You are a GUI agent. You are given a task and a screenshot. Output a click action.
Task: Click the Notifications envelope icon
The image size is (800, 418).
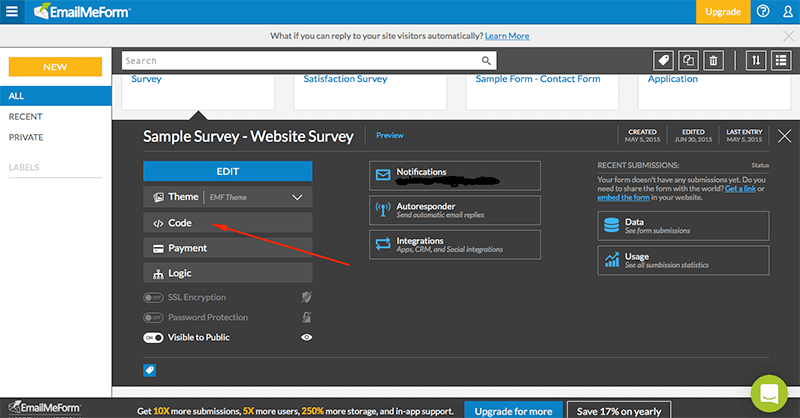coord(383,175)
